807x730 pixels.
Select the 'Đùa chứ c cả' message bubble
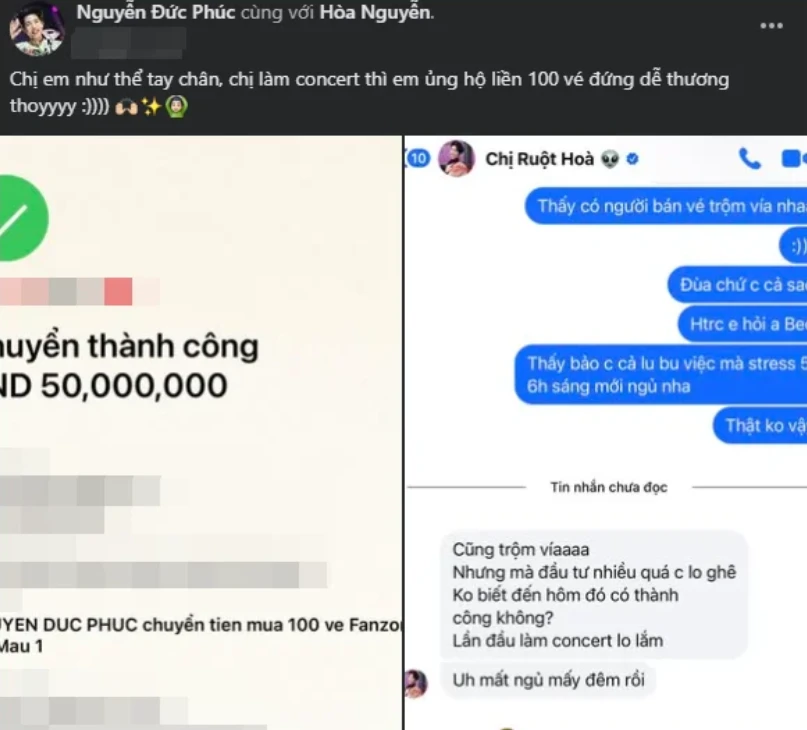[737, 285]
